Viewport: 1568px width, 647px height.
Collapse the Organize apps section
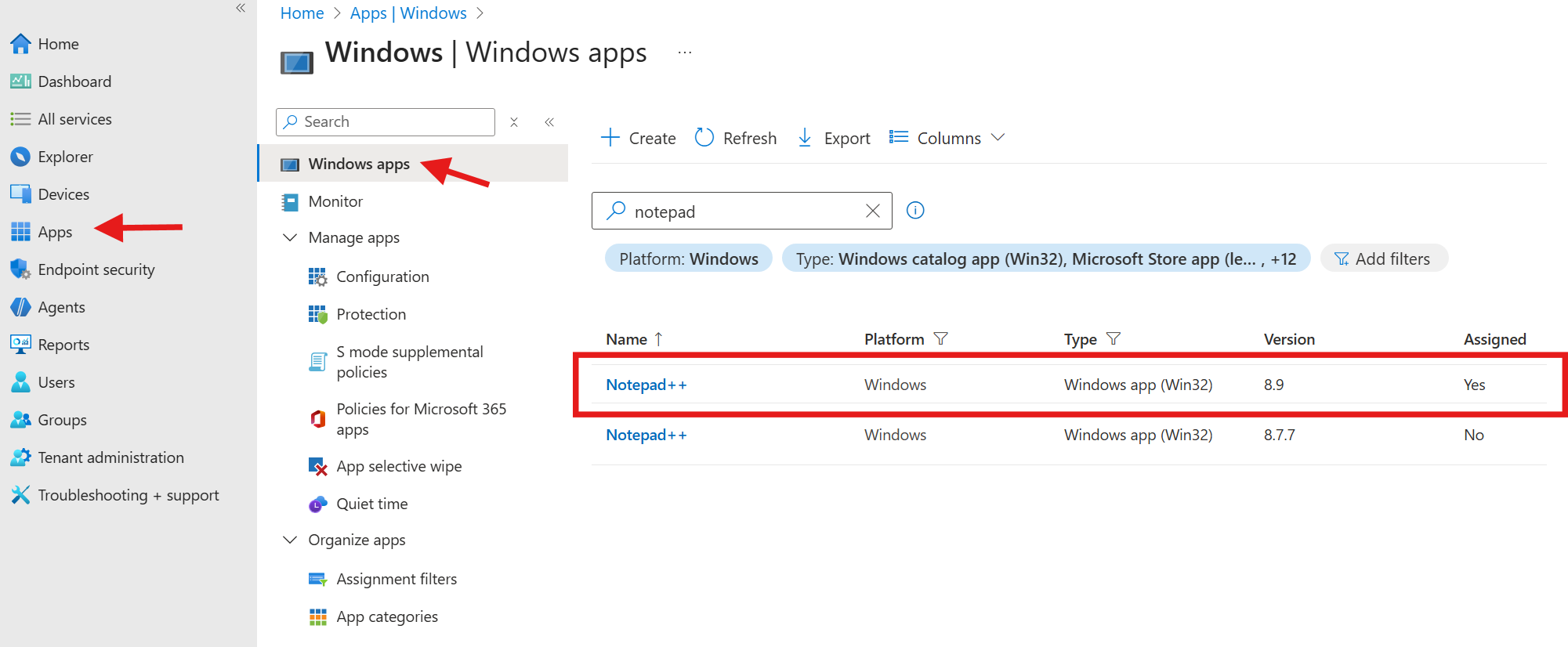point(290,540)
